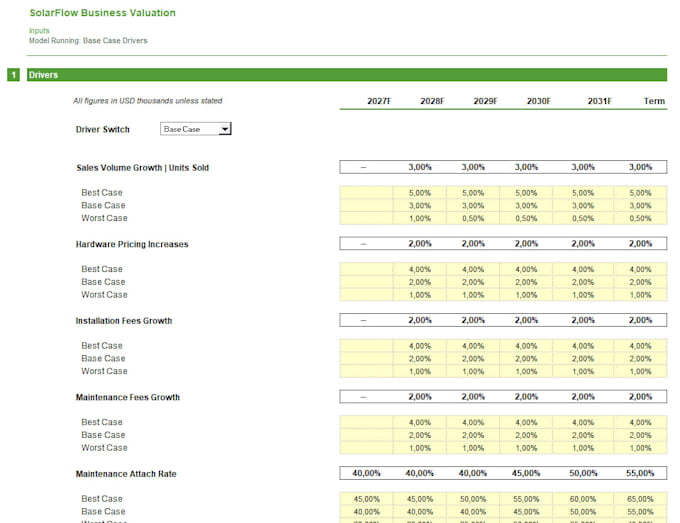Click the Maintenance Attach Rate label

click(x=126, y=474)
